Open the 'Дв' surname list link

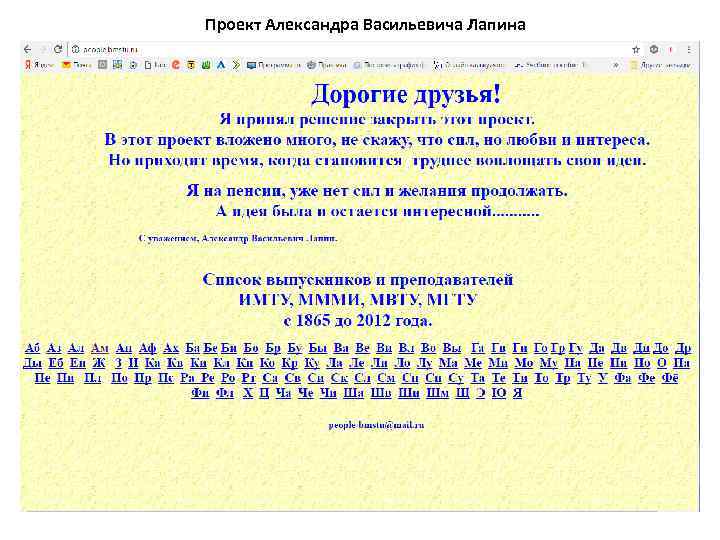click(x=619, y=349)
